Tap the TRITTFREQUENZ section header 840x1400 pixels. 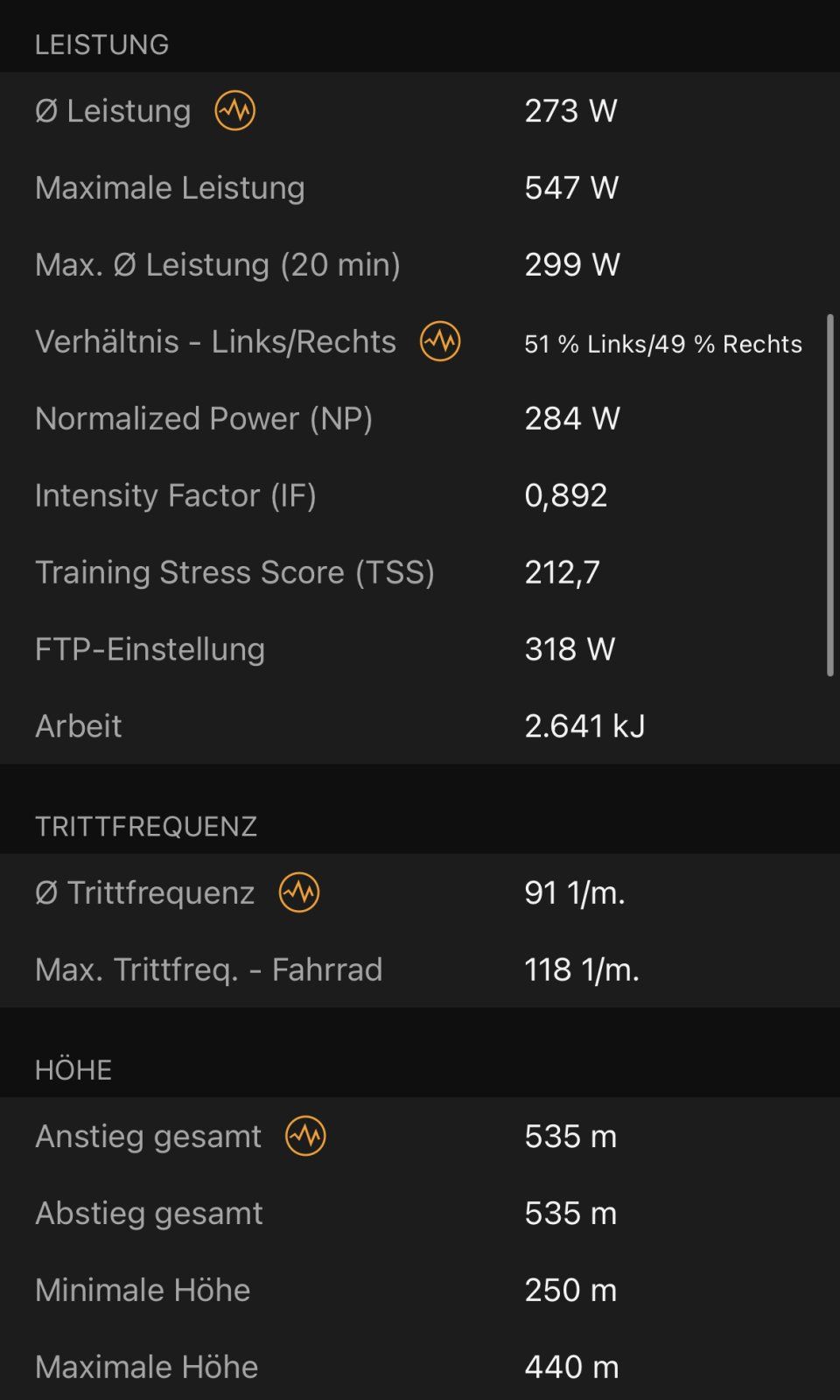(146, 827)
